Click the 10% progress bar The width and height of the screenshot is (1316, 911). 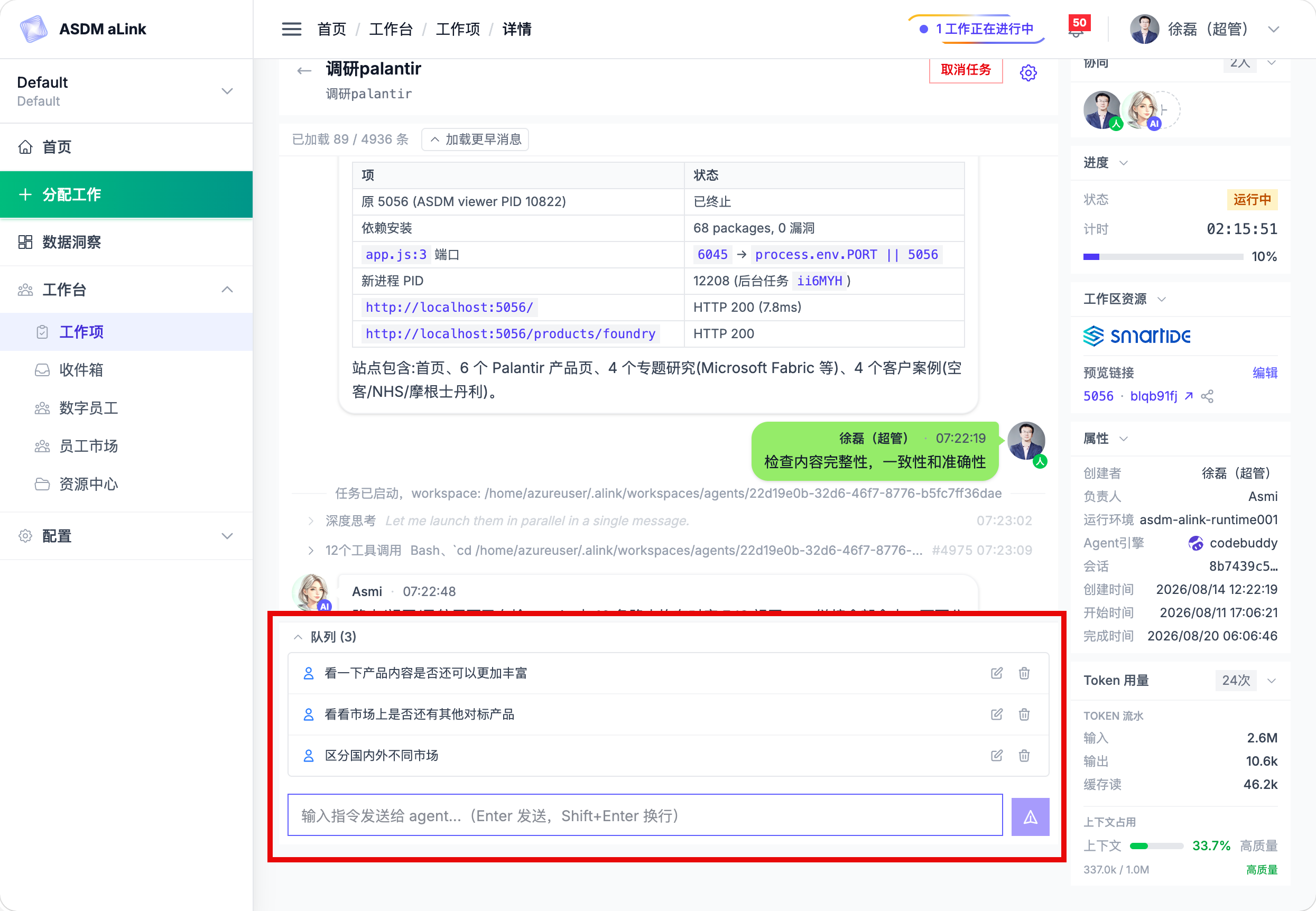point(1163,257)
